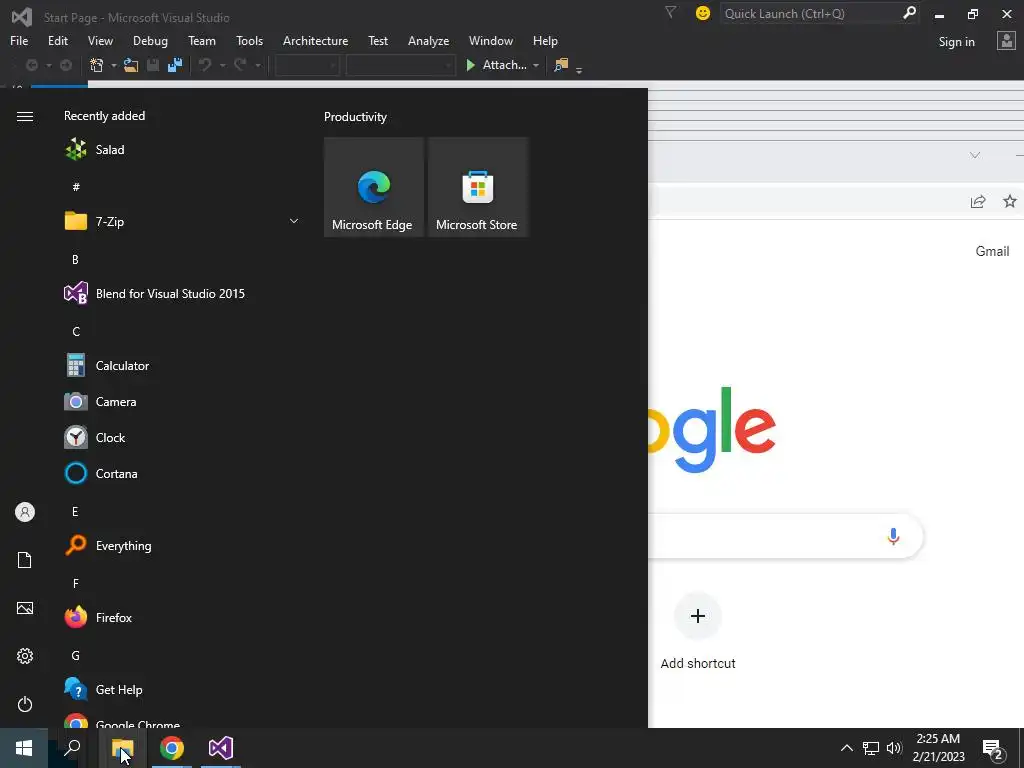Image resolution: width=1024 pixels, height=768 pixels.
Task: Click the Chrome bookmark star icon
Action: (1010, 201)
